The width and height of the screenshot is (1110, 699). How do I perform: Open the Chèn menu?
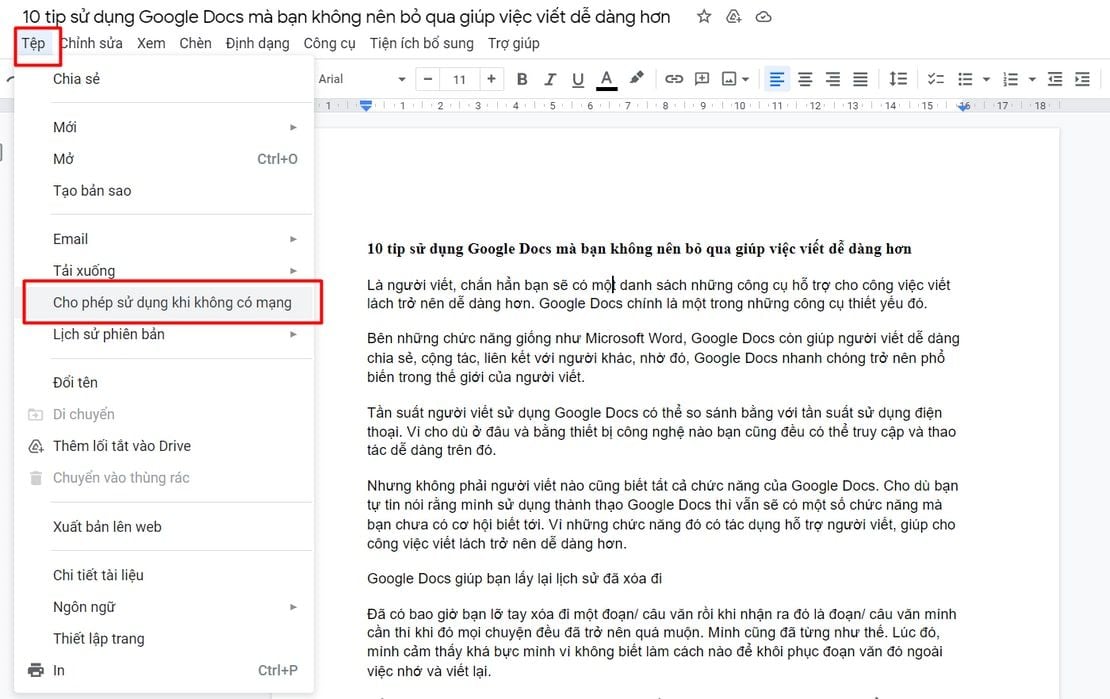[195, 43]
